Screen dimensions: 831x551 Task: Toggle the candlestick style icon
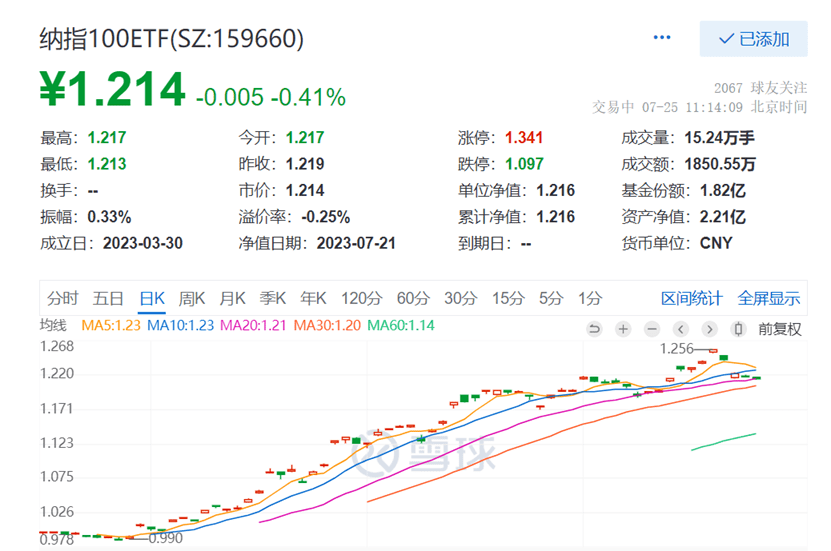pyautogui.click(x=739, y=328)
